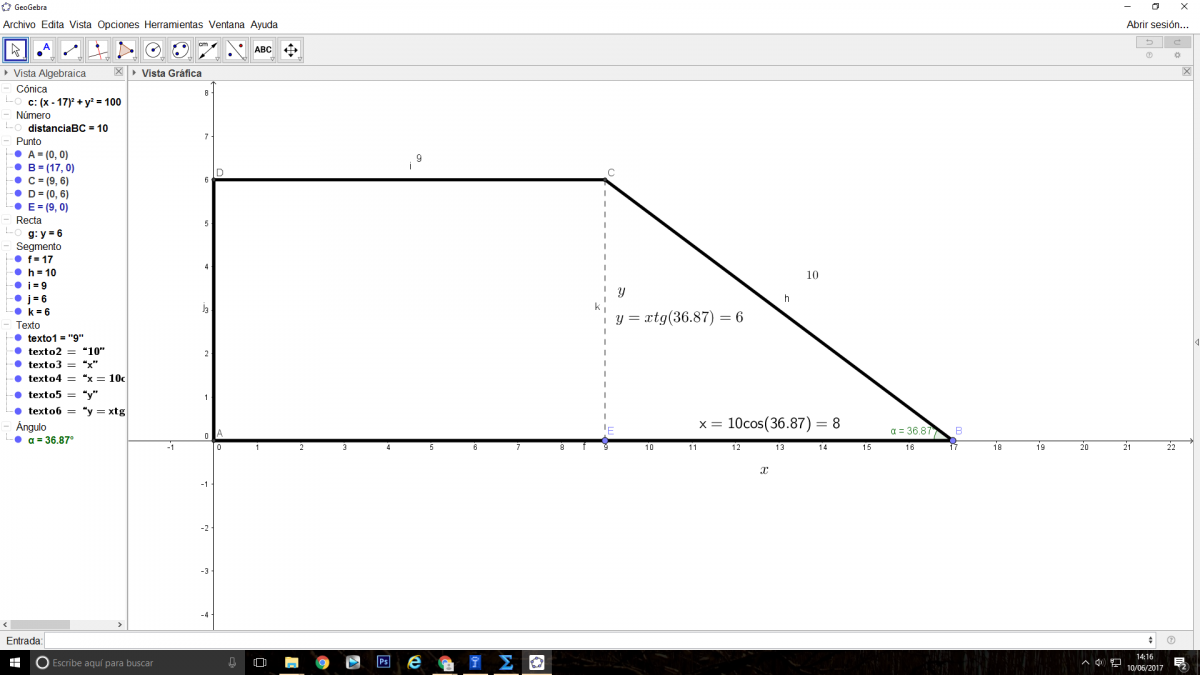The height and width of the screenshot is (675, 1200).
Task: Select the ABC text tool
Action: pyautogui.click(x=263, y=50)
